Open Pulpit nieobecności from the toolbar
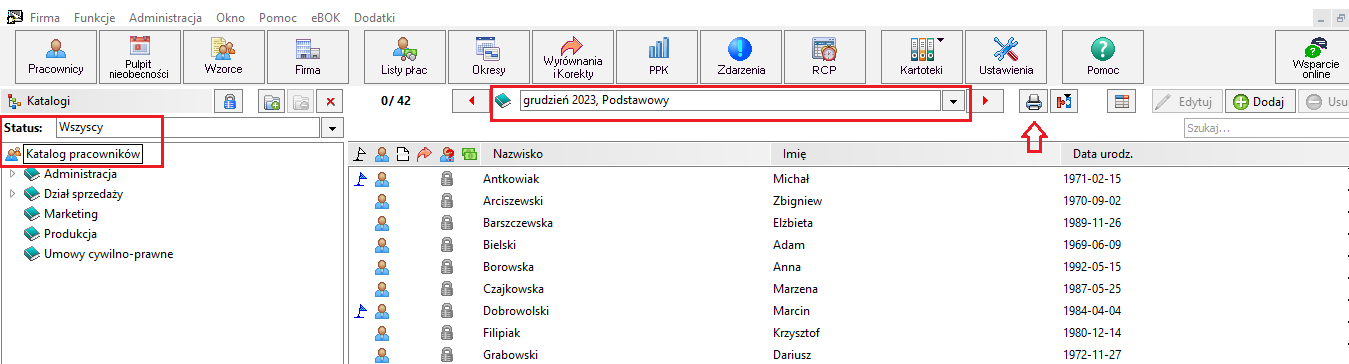Viewport: 1349px width, 364px height. (140, 56)
